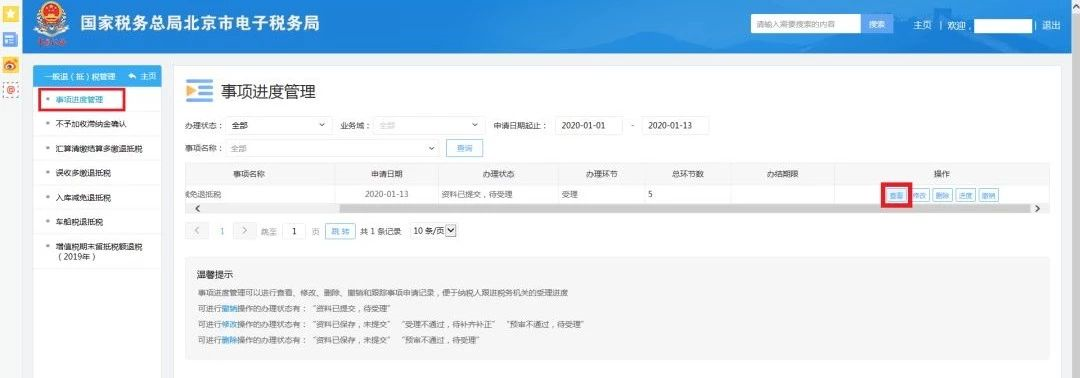Click the 搜索 search button in header
The width and height of the screenshot is (1080, 378).
click(877, 24)
